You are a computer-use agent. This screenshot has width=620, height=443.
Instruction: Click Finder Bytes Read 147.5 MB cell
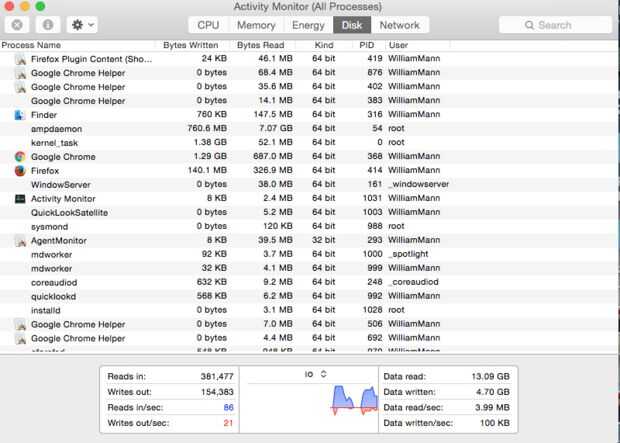[273, 115]
